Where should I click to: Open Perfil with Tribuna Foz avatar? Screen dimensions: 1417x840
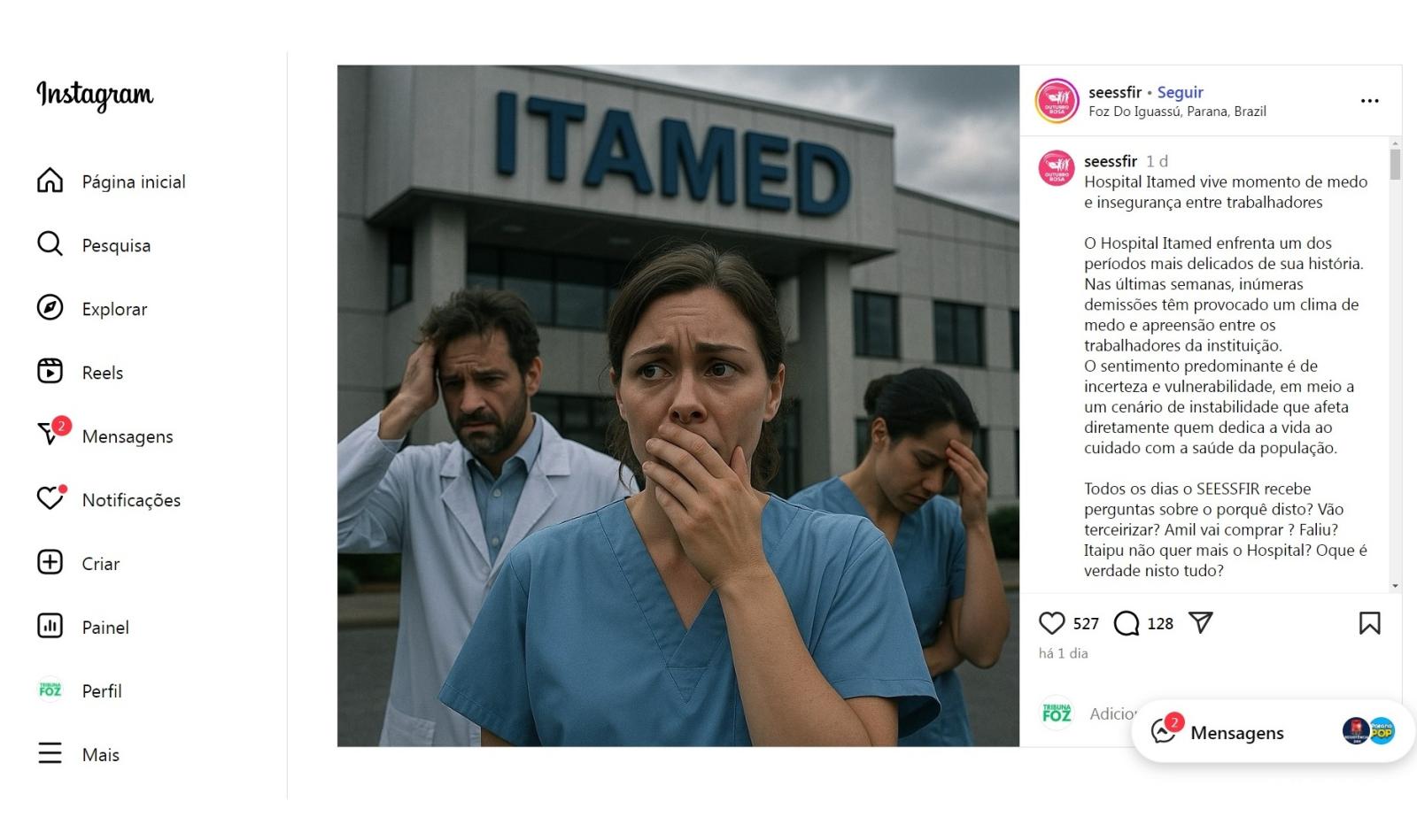click(79, 691)
